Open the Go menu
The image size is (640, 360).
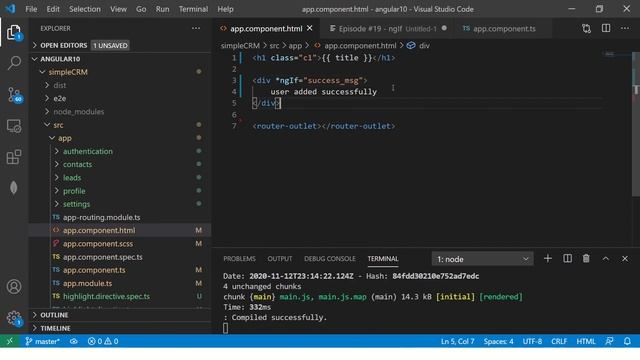click(141, 9)
